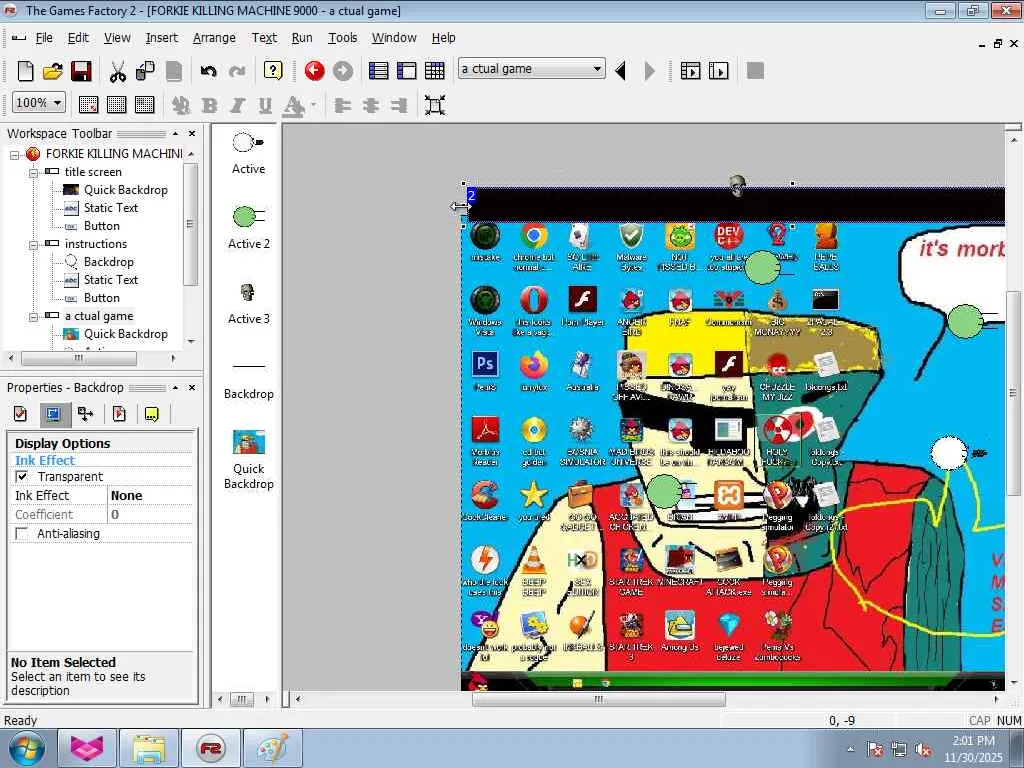
Task: Collapse the title screen tree node
Action: pyautogui.click(x=33, y=172)
